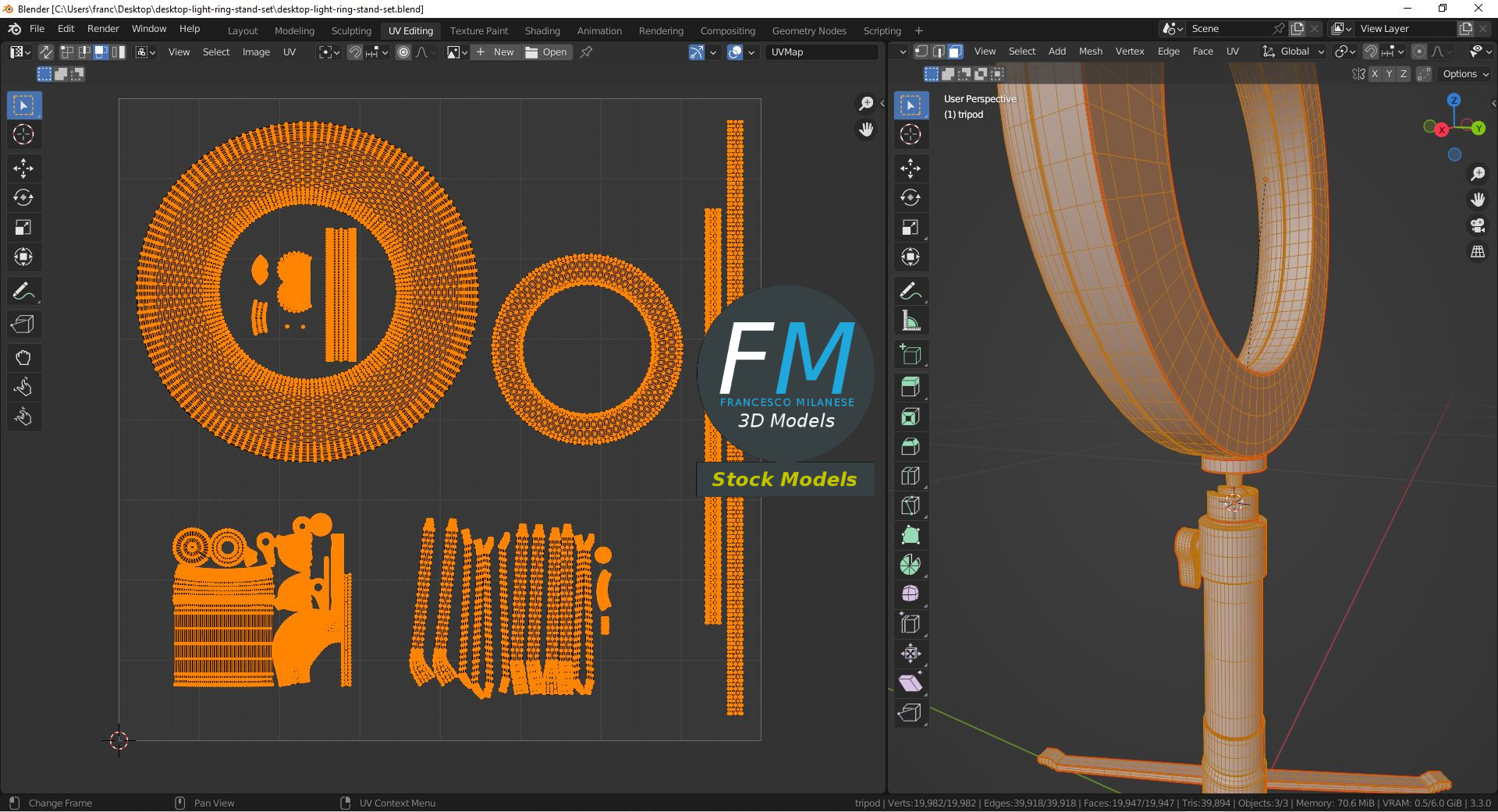The height and width of the screenshot is (812, 1498).
Task: Open the Render menu
Action: (x=103, y=29)
